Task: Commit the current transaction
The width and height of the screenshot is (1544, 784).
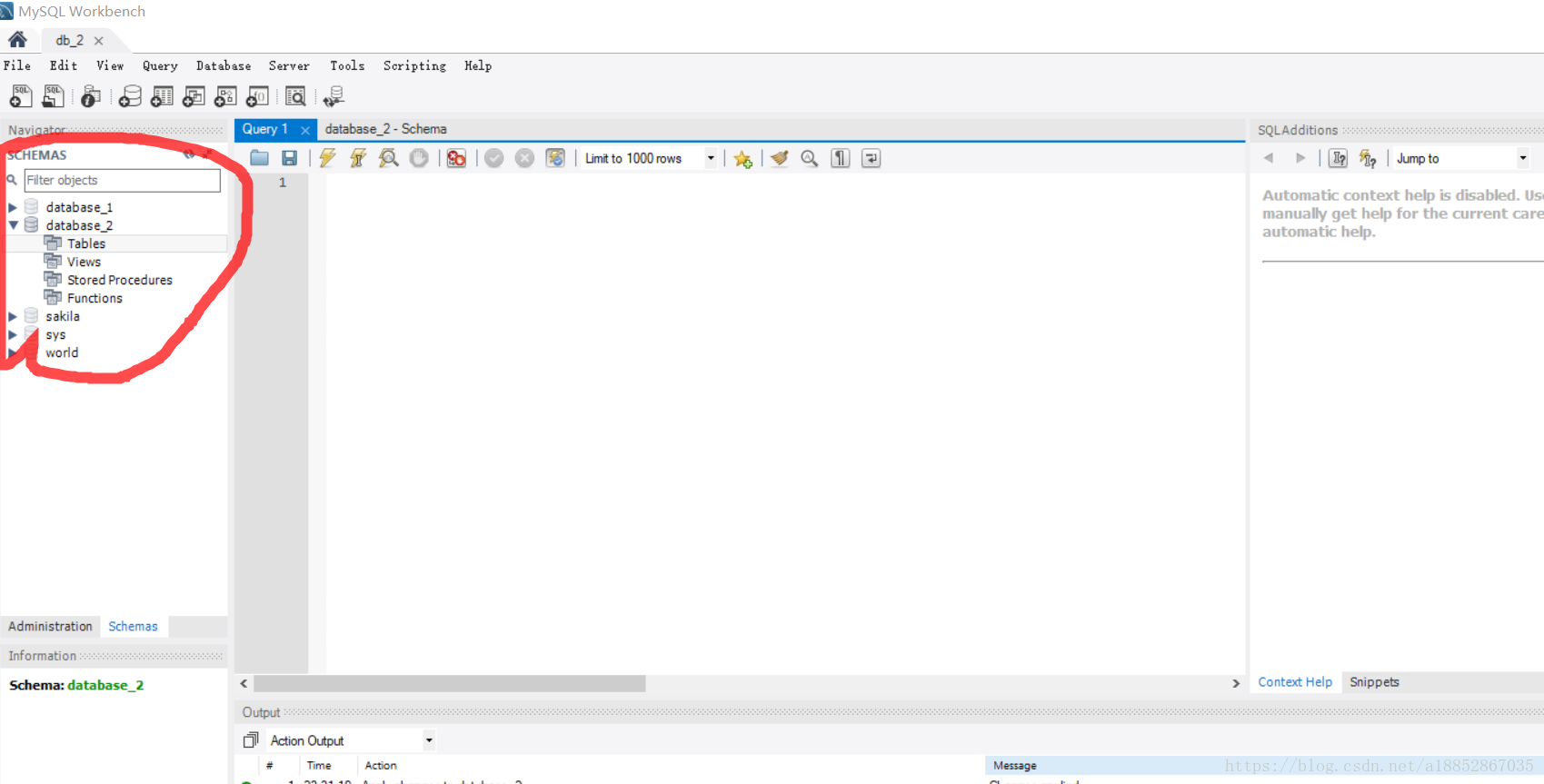Action: tap(493, 158)
